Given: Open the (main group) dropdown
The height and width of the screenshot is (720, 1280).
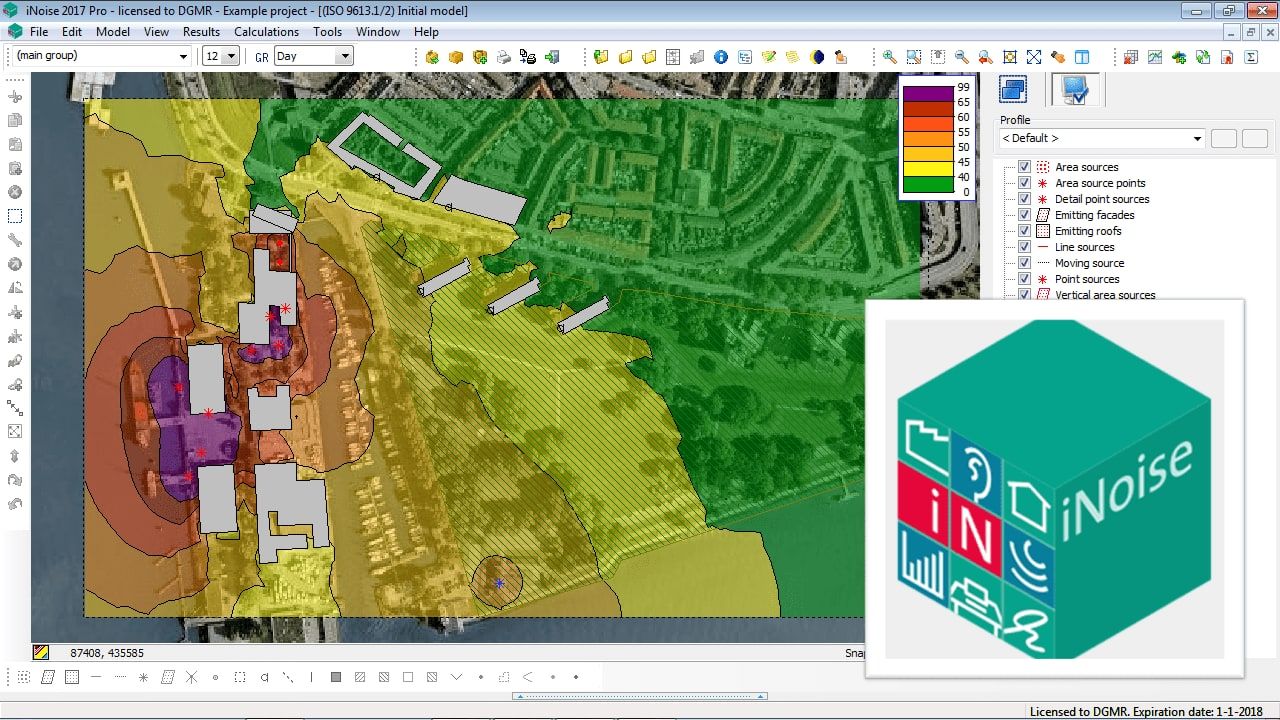Looking at the screenshot, I should 100,56.
